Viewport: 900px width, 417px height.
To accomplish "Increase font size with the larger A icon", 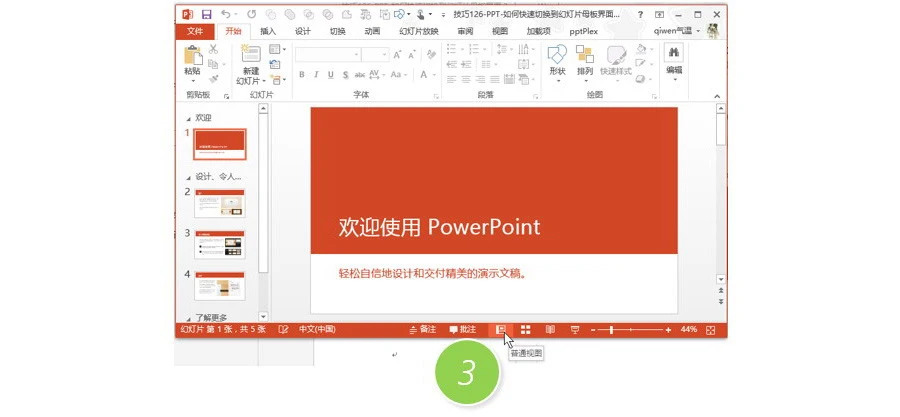I will click(x=397, y=55).
